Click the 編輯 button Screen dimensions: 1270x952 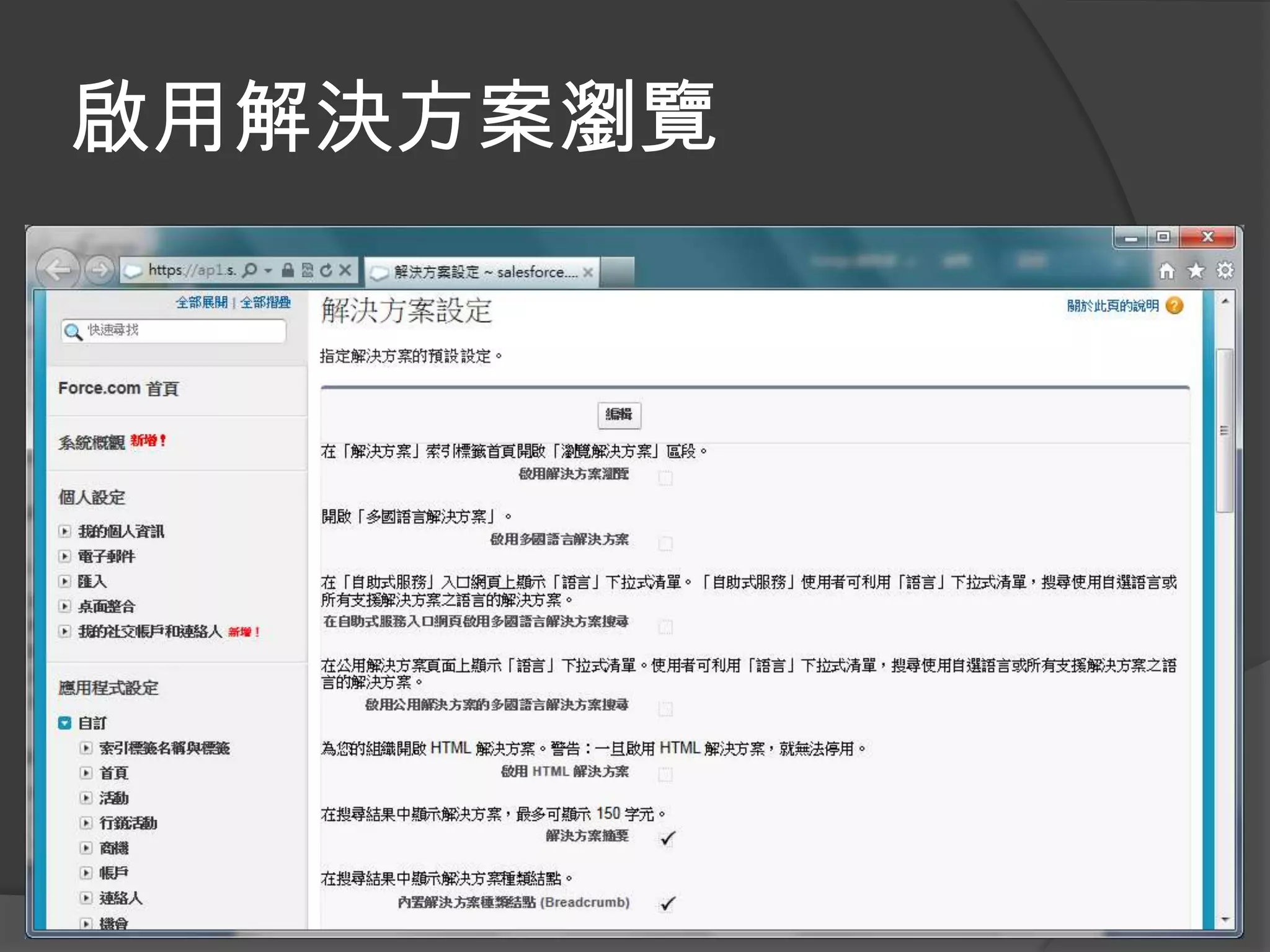(619, 415)
